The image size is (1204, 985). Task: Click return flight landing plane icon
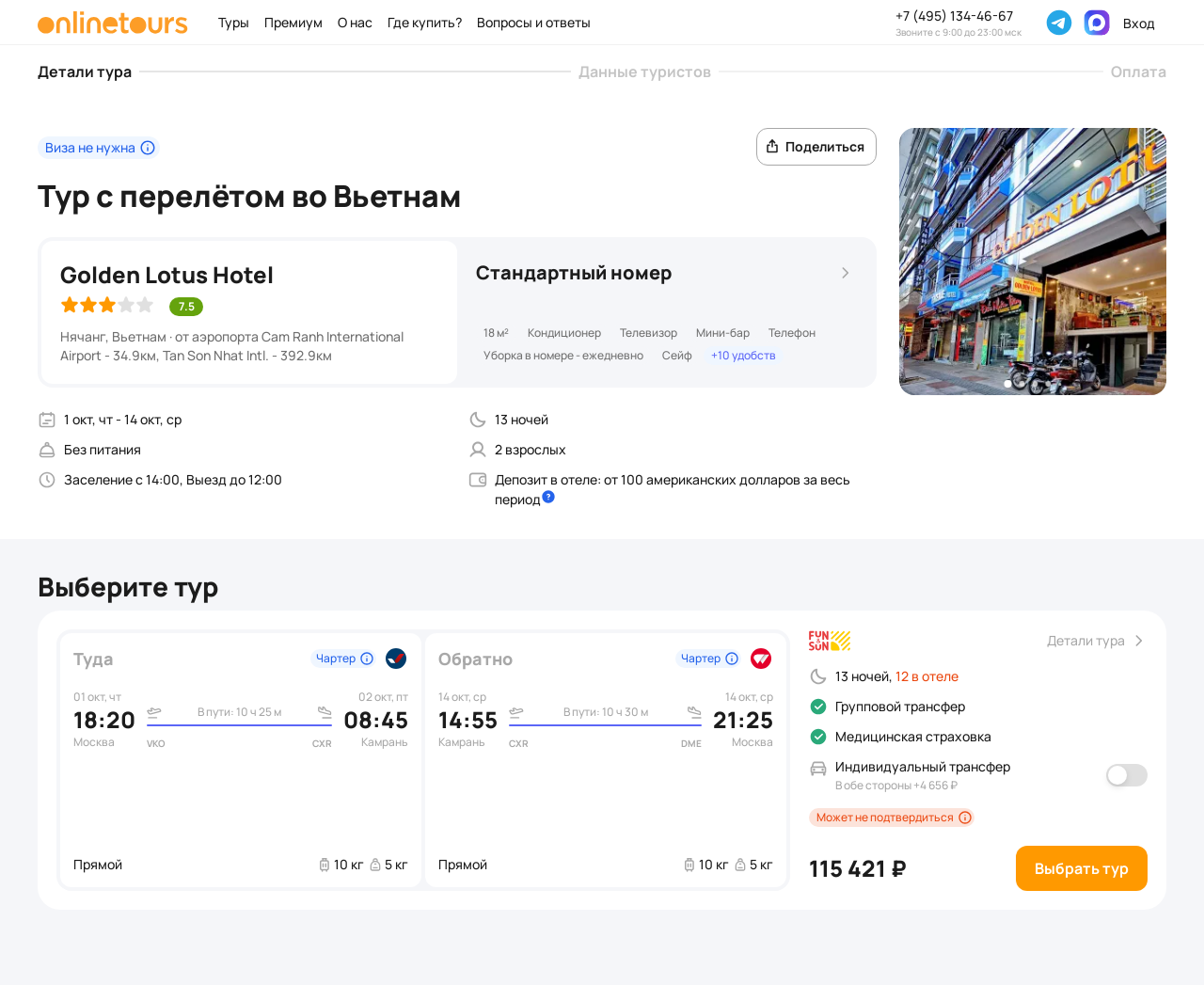point(694,712)
